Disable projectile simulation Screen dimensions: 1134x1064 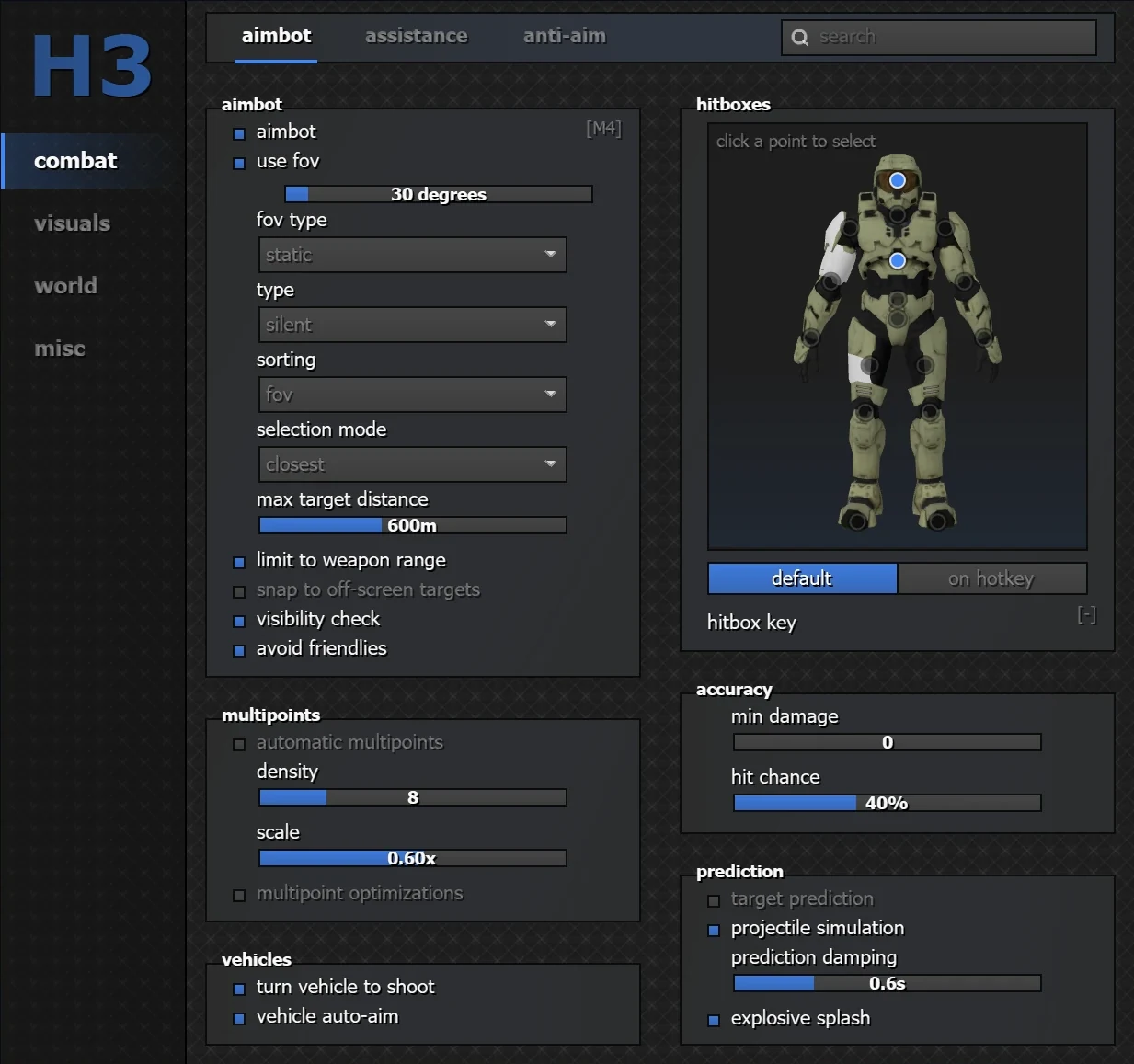click(714, 931)
